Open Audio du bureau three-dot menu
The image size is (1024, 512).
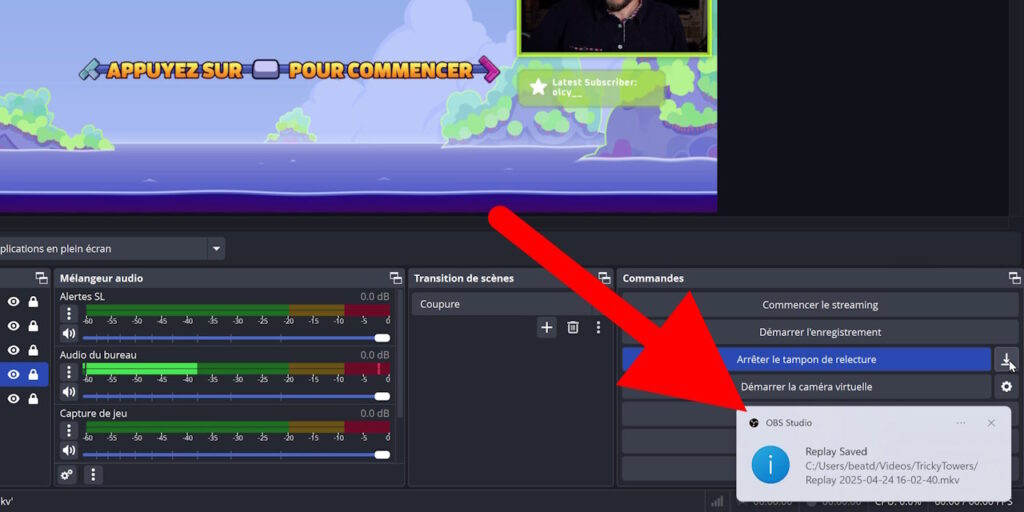(69, 372)
